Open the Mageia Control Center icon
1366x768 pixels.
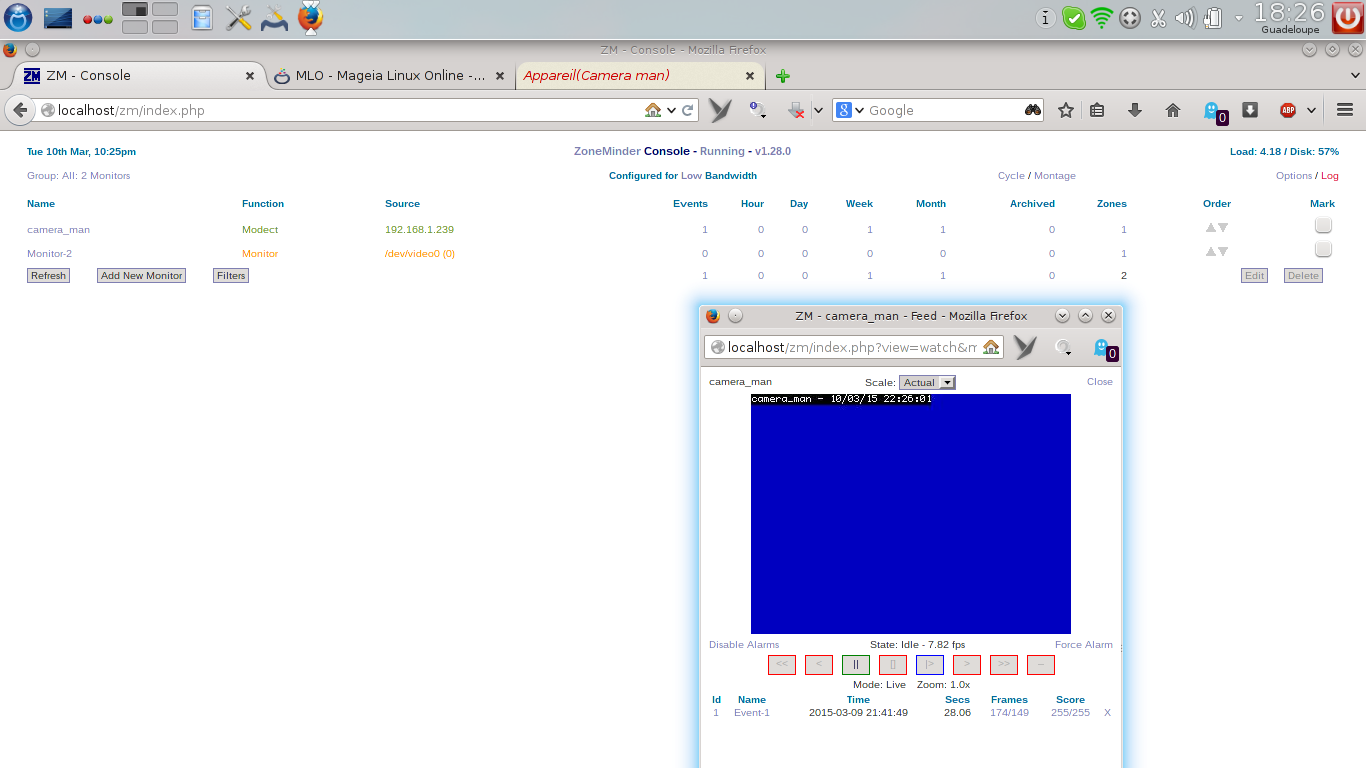coord(274,18)
